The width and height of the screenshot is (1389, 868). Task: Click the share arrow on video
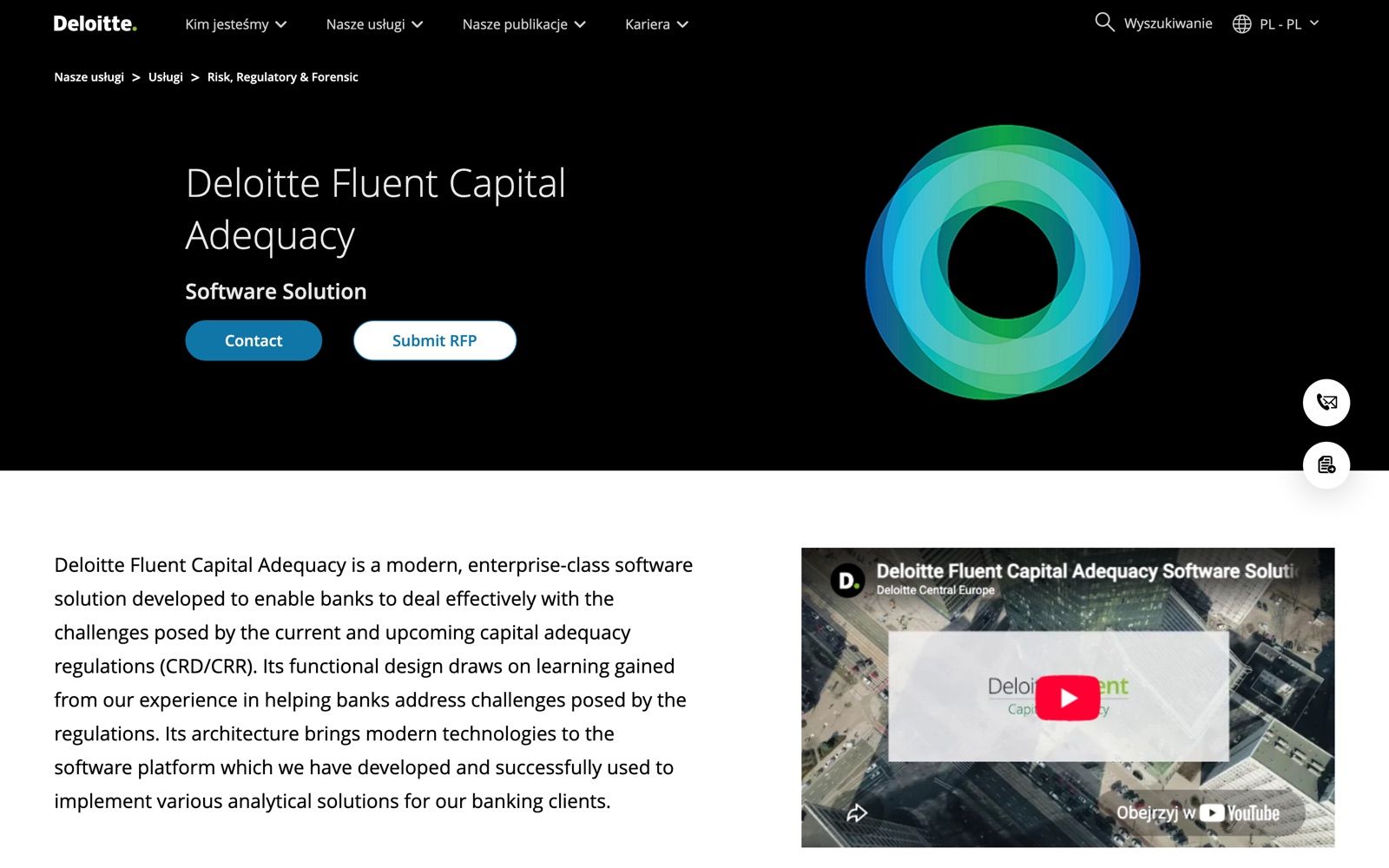point(857,813)
